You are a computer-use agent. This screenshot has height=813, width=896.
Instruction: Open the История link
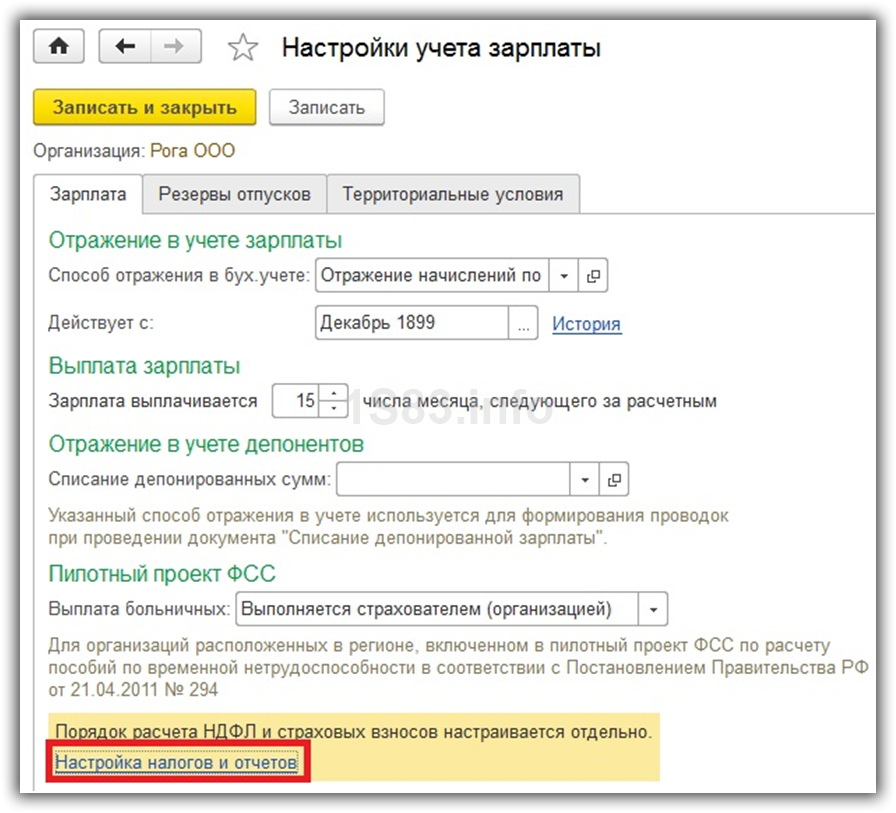587,324
